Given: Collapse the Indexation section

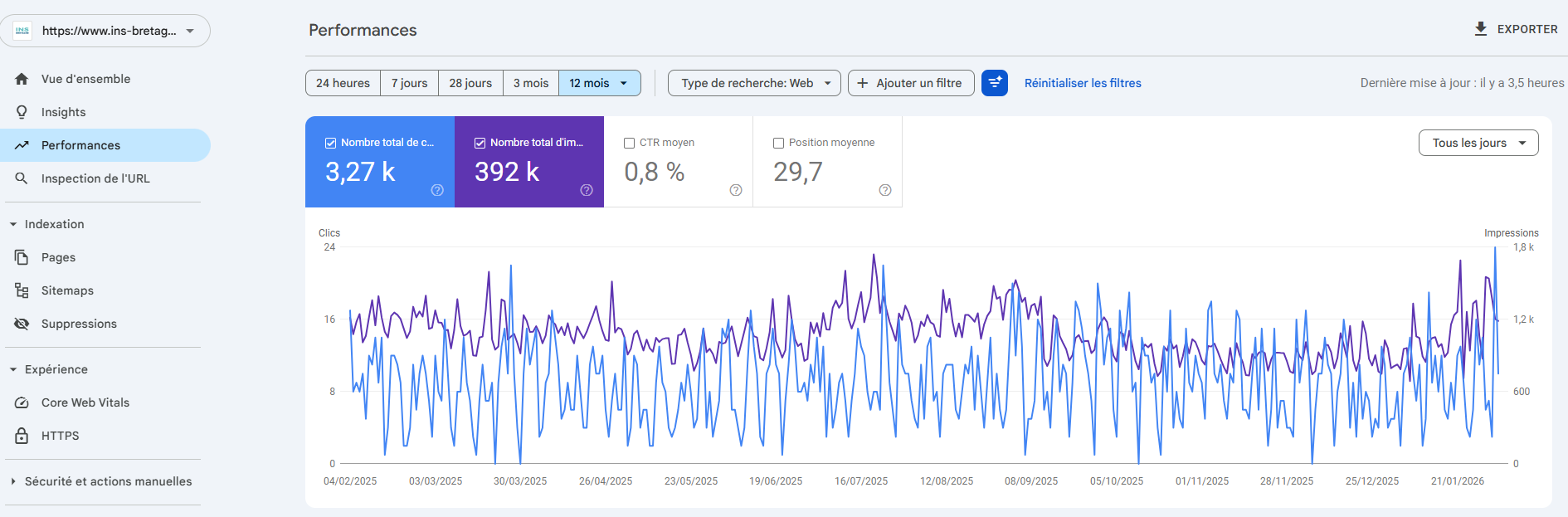Looking at the screenshot, I should (x=13, y=224).
